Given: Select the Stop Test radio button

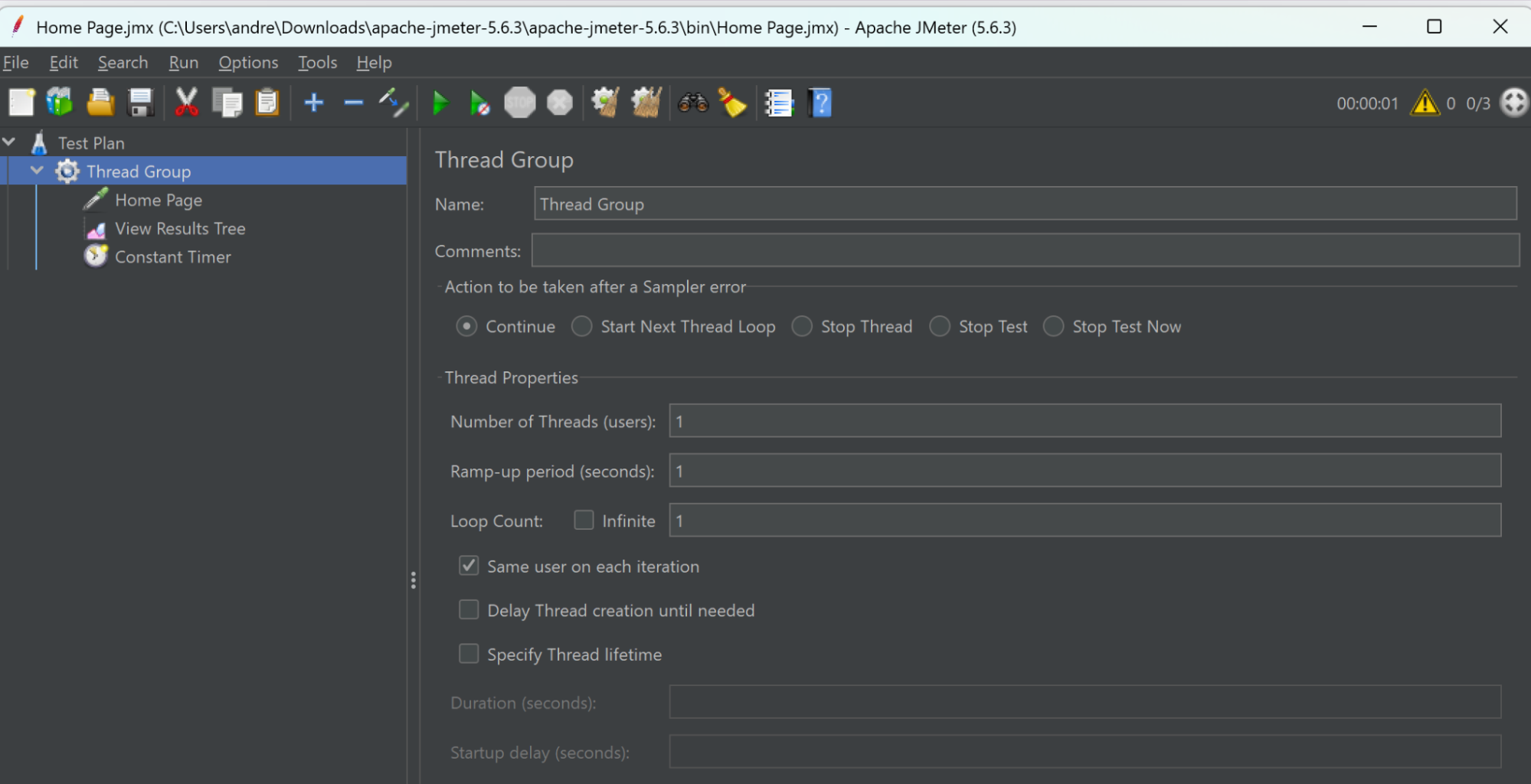Looking at the screenshot, I should (940, 326).
